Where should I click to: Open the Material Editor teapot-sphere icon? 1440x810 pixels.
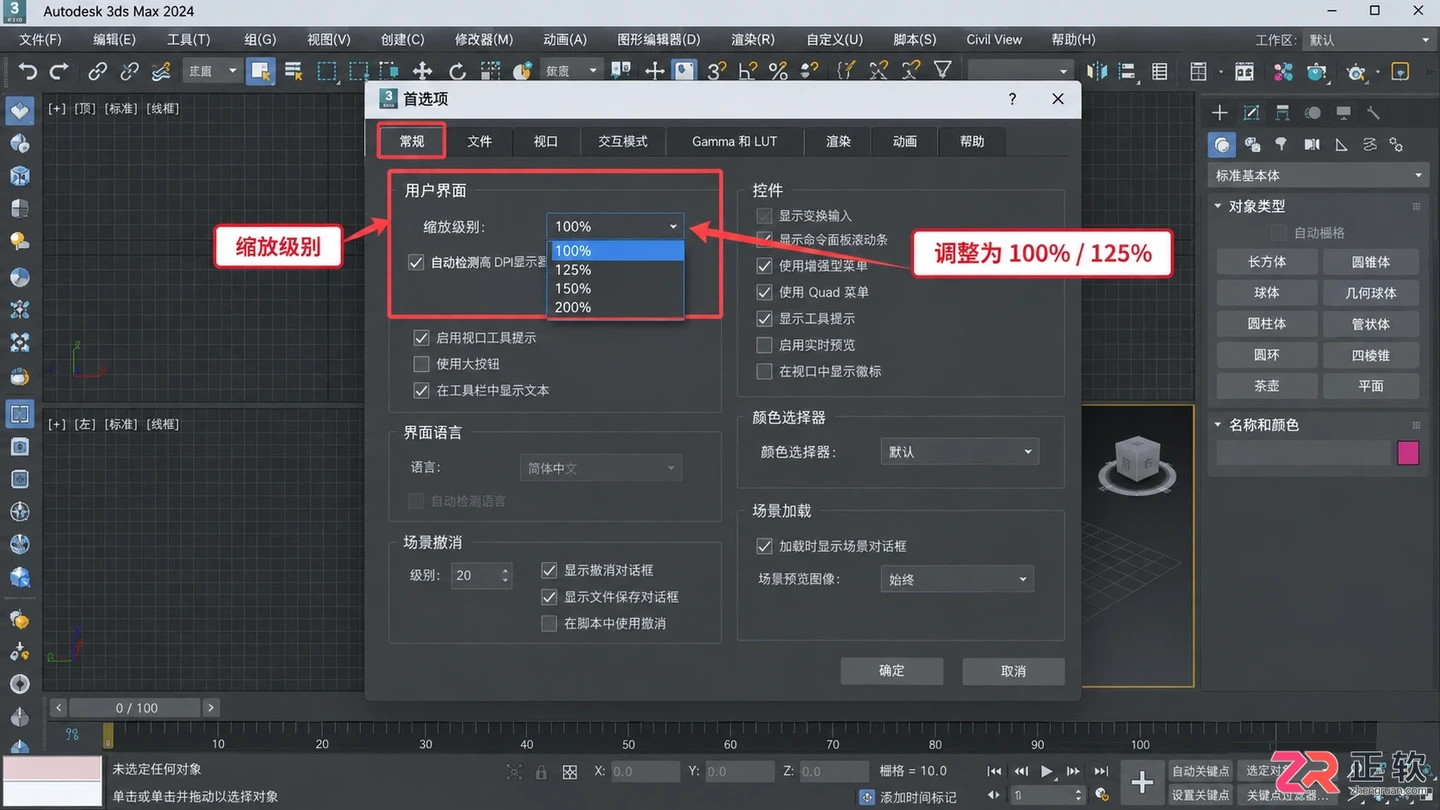1317,72
